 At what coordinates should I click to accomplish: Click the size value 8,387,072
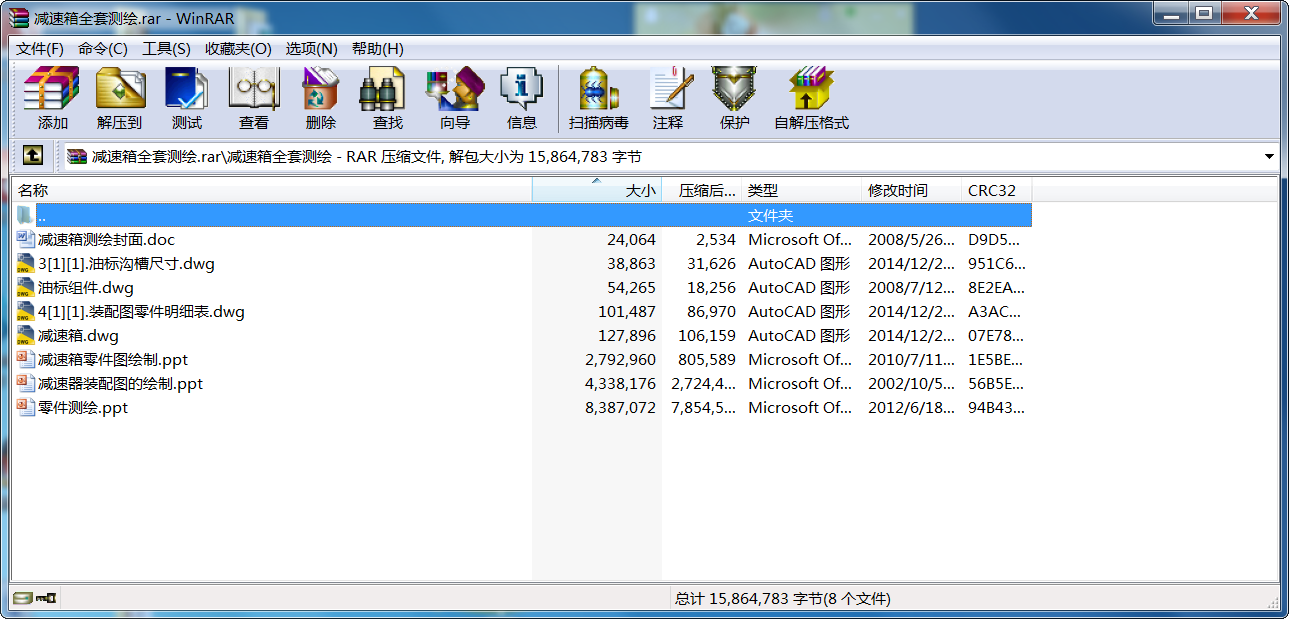(x=620, y=407)
